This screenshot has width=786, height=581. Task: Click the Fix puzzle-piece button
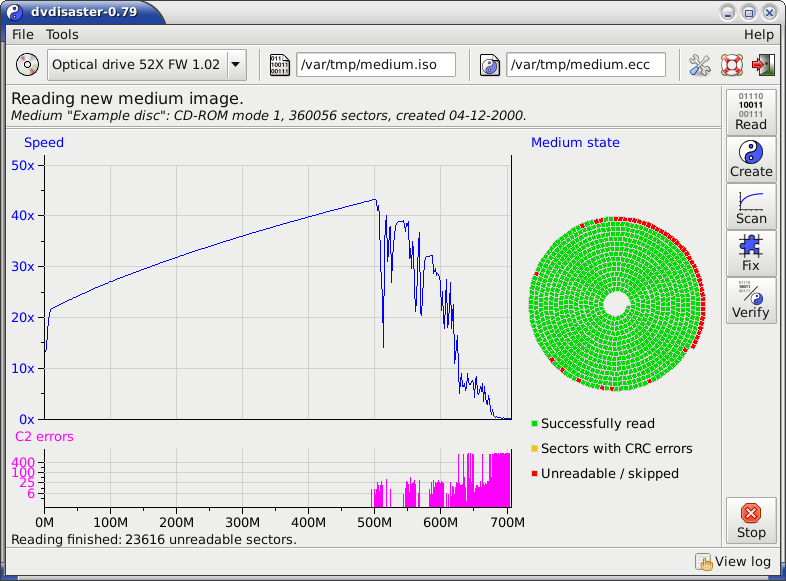pos(750,253)
